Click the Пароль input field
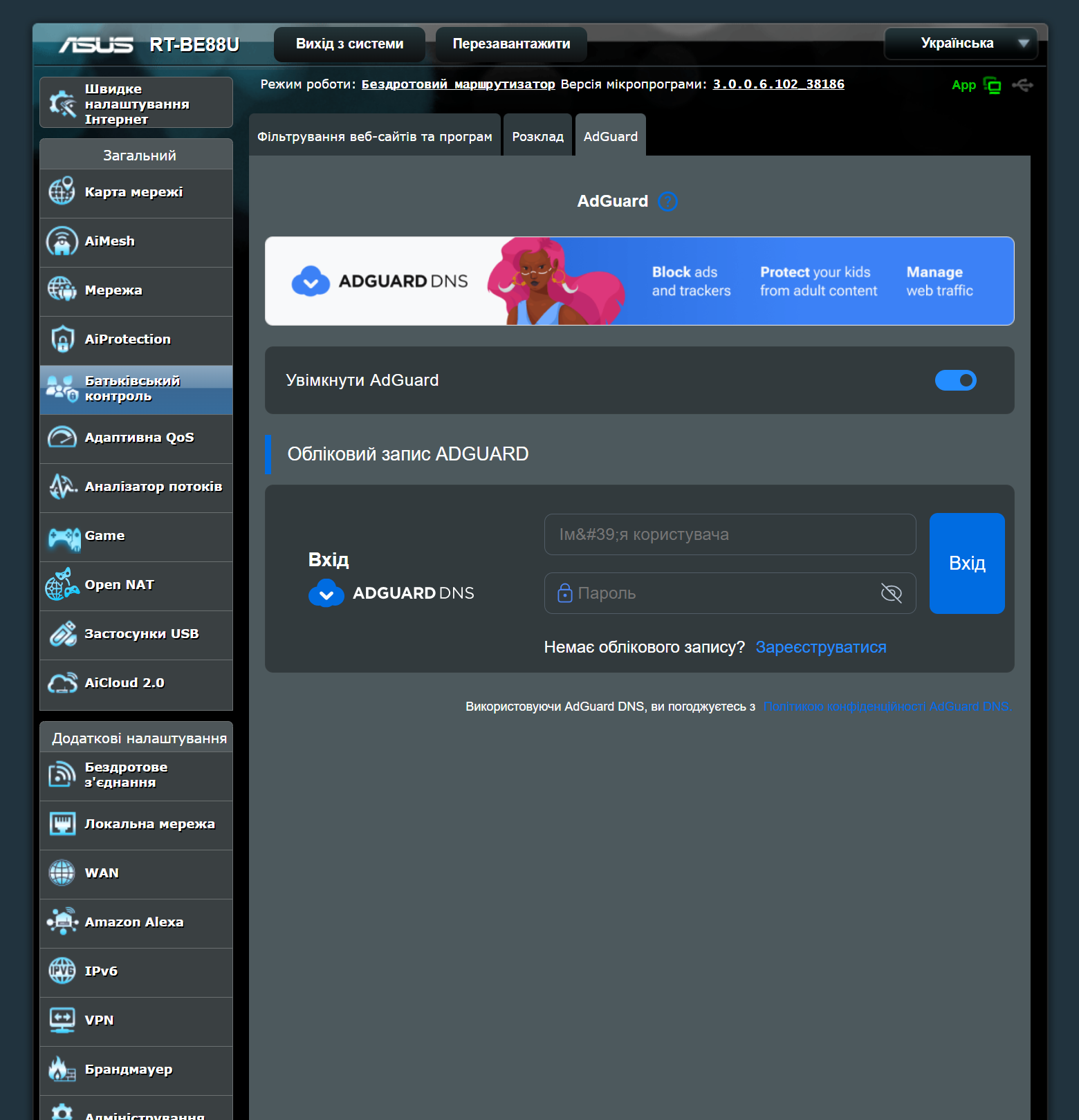This screenshot has height=1120, width=1079. click(x=730, y=593)
